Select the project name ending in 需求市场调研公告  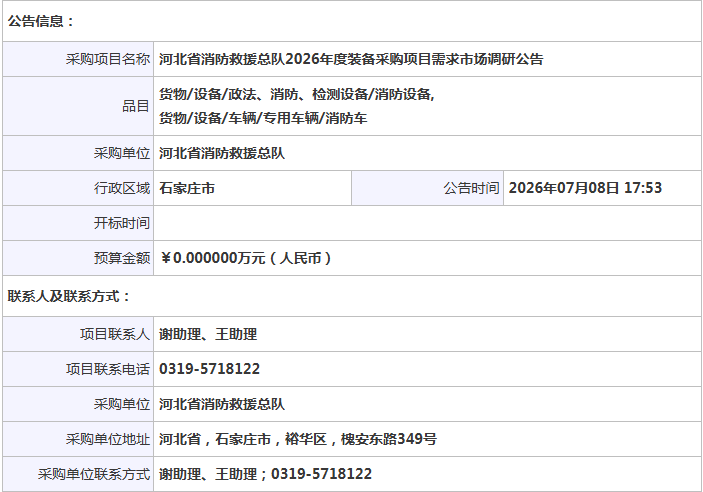pyautogui.click(x=351, y=59)
